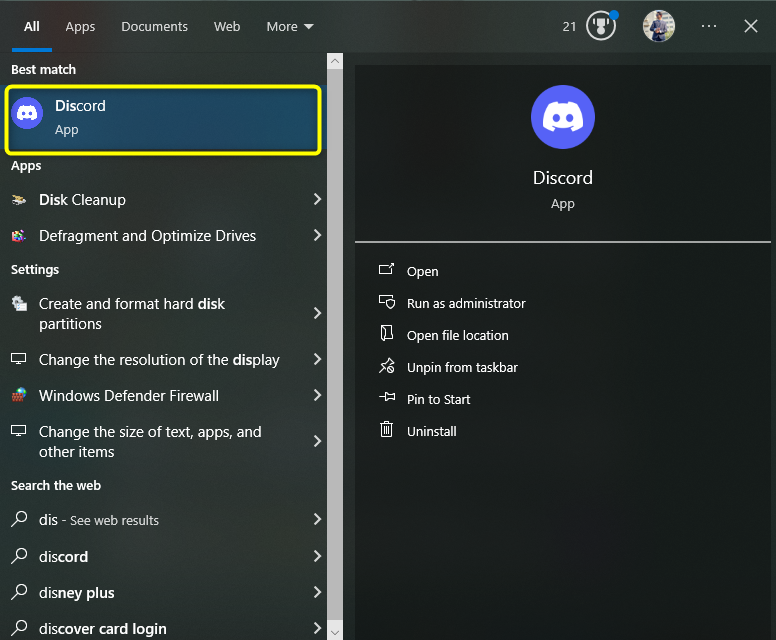Click search icon beside 'discord' suggestion
Viewport: 776px width, 640px height.
pyautogui.click(x=19, y=556)
